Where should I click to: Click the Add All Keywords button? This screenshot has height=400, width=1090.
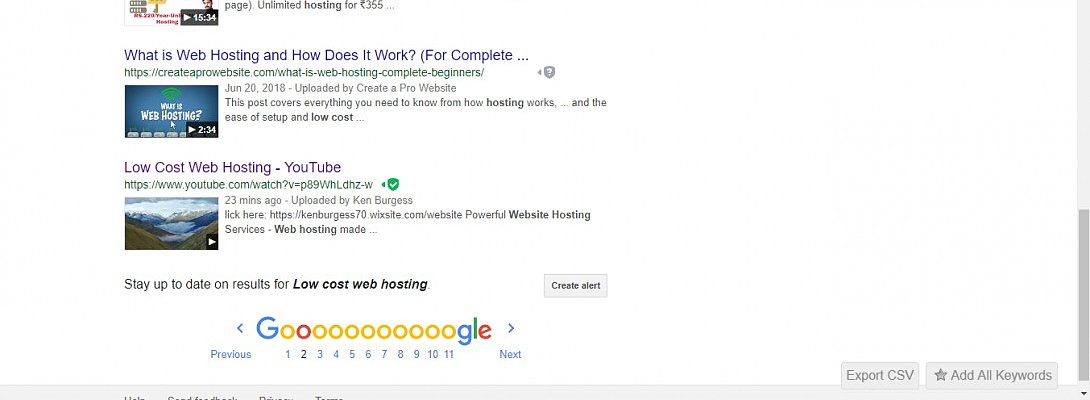[x=992, y=375]
